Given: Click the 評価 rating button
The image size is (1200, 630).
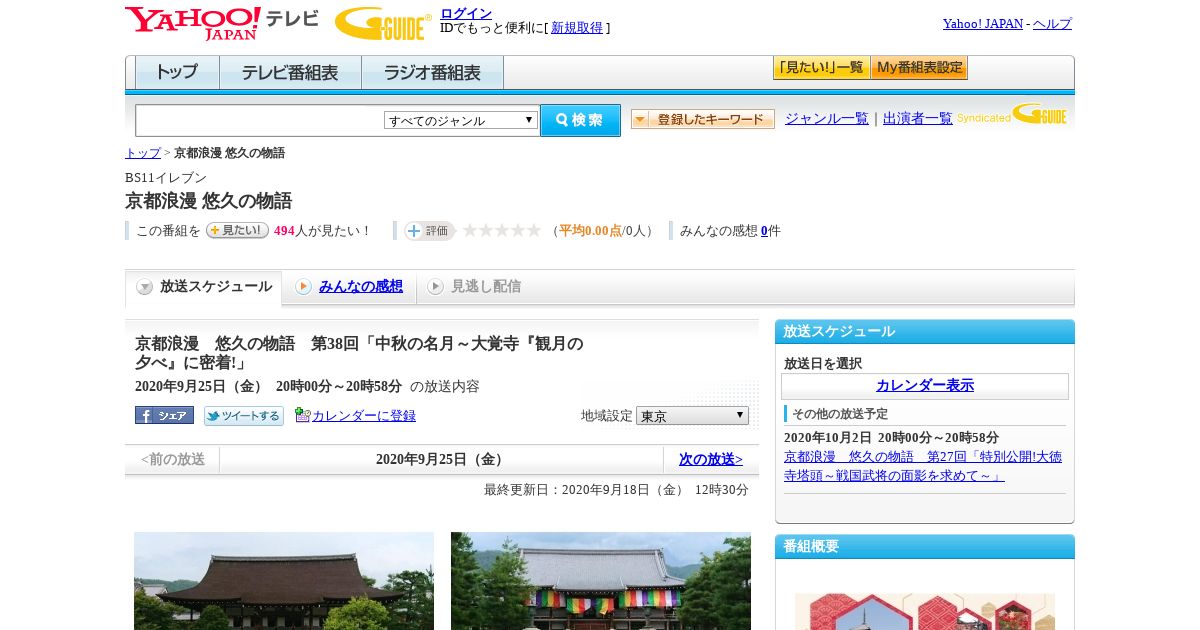Looking at the screenshot, I should click(429, 230).
